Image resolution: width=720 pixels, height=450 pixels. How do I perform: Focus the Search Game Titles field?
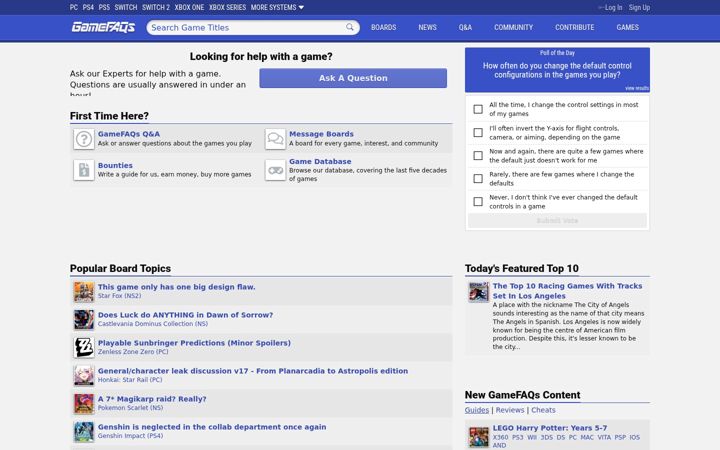click(248, 28)
